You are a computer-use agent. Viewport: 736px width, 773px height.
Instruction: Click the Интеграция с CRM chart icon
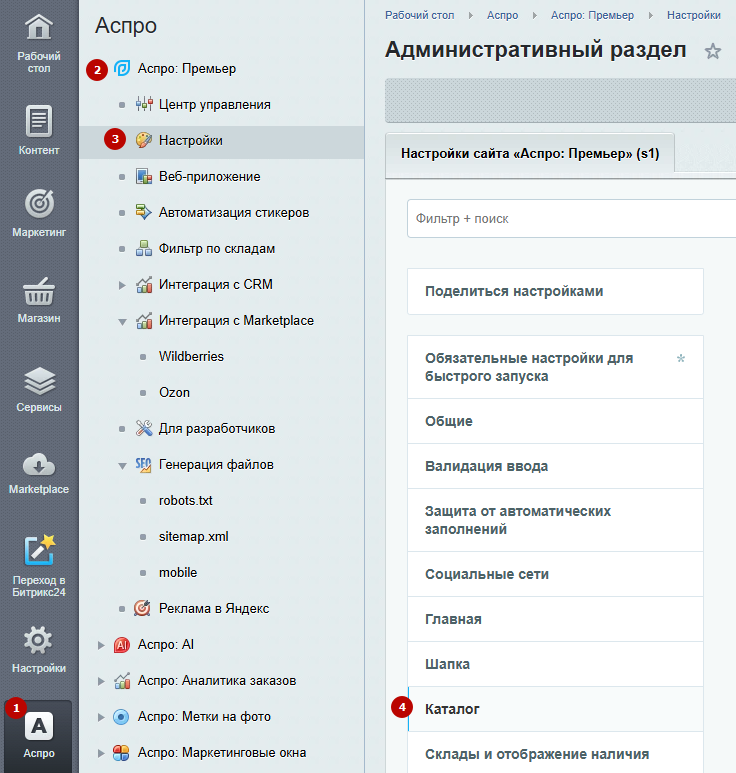pyautogui.click(x=144, y=284)
